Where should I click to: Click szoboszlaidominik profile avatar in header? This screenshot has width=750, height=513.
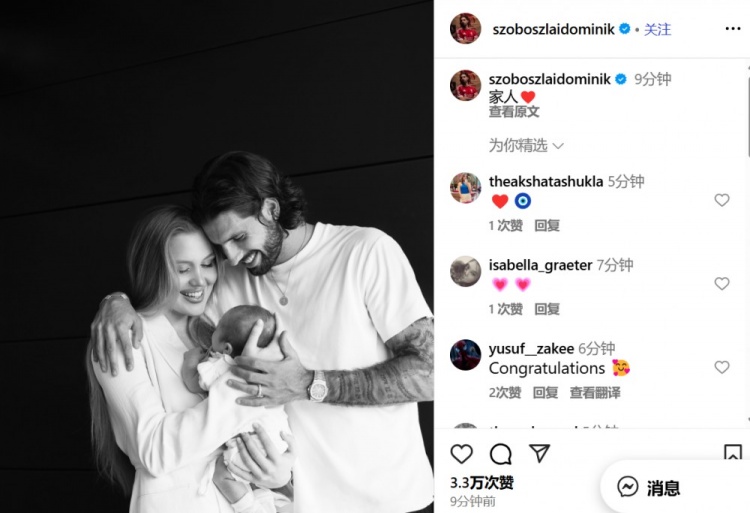[x=465, y=29]
